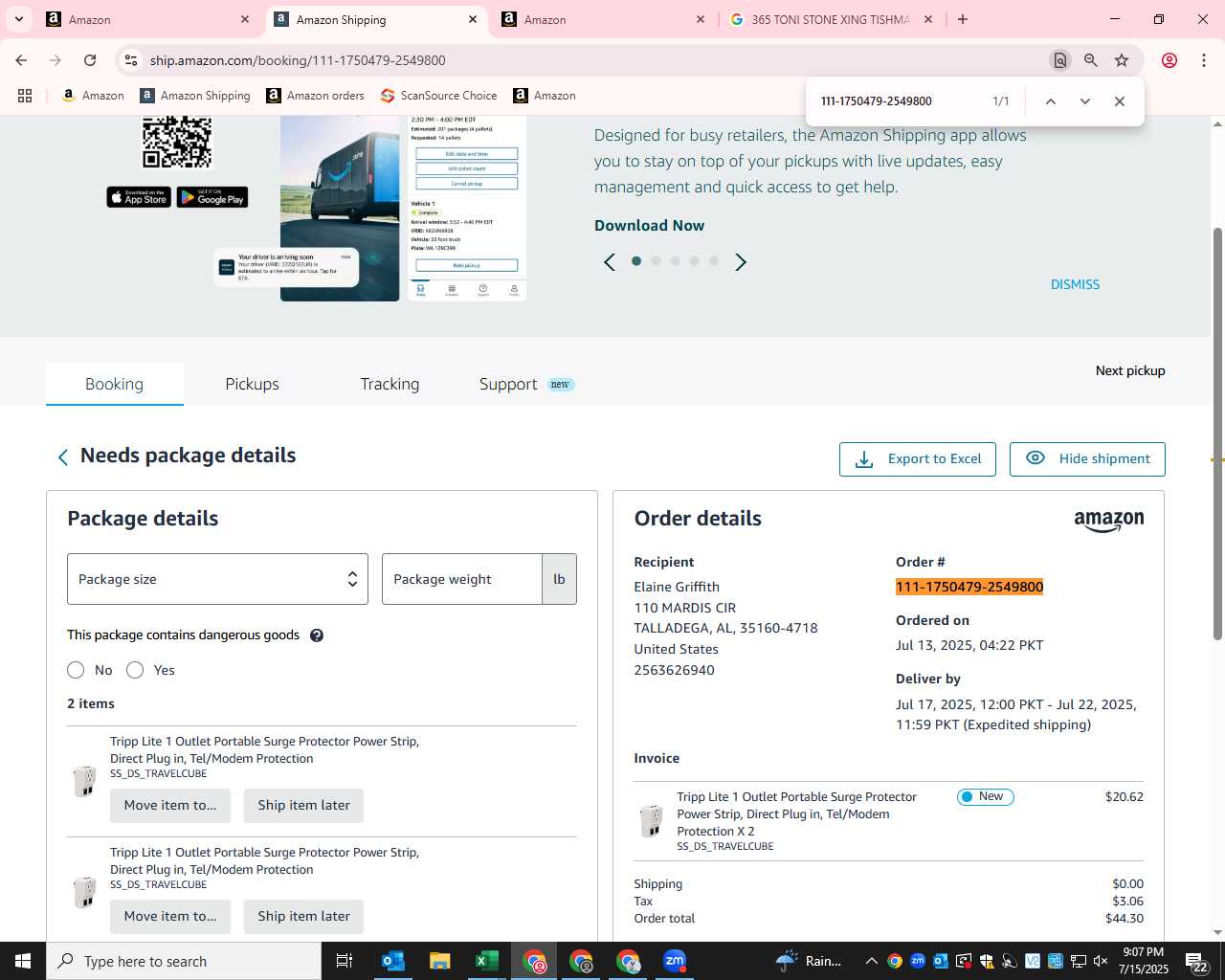Export to Excel
Screen dimensions: 1225x980
[917, 459]
